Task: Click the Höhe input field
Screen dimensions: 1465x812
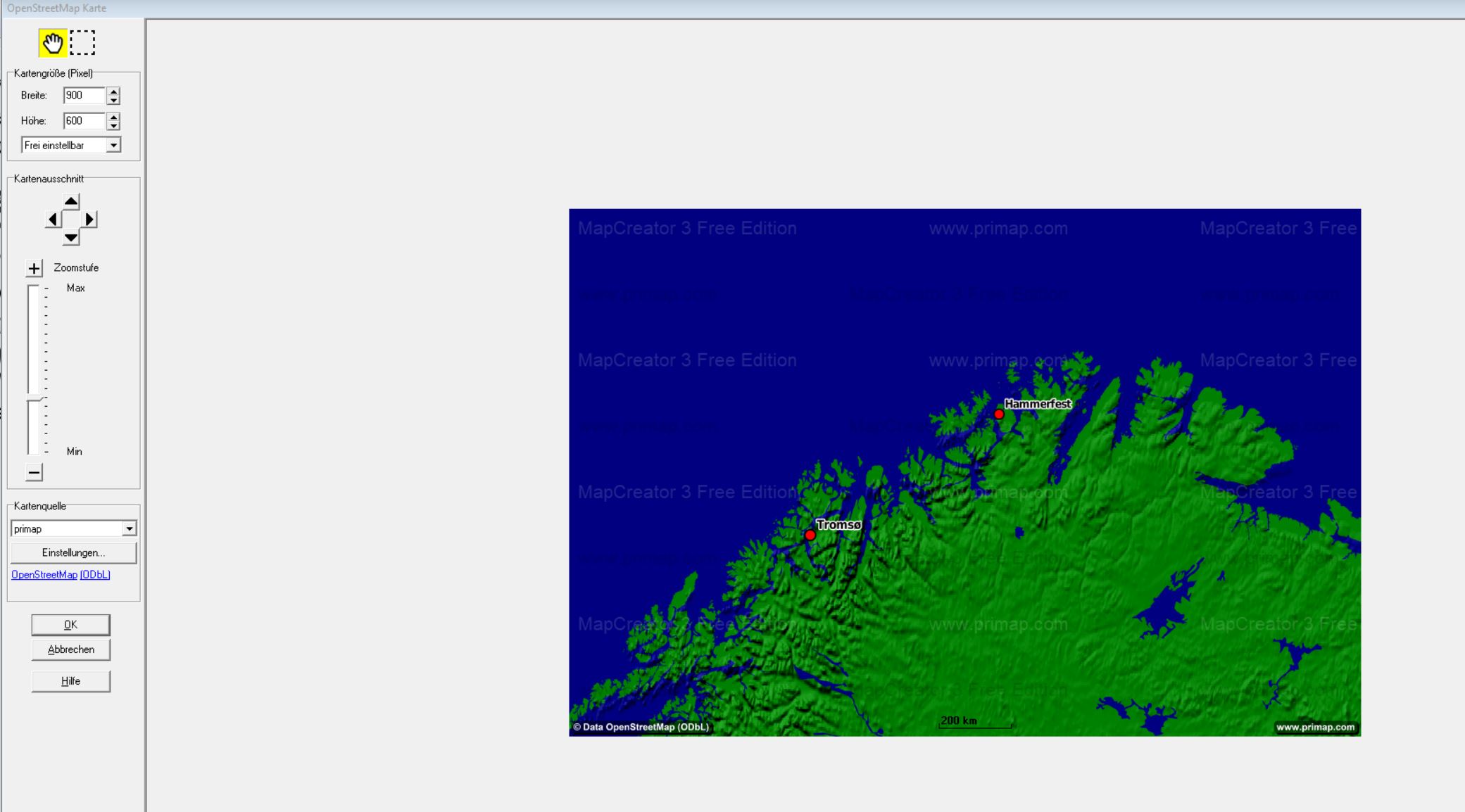Action: tap(83, 121)
